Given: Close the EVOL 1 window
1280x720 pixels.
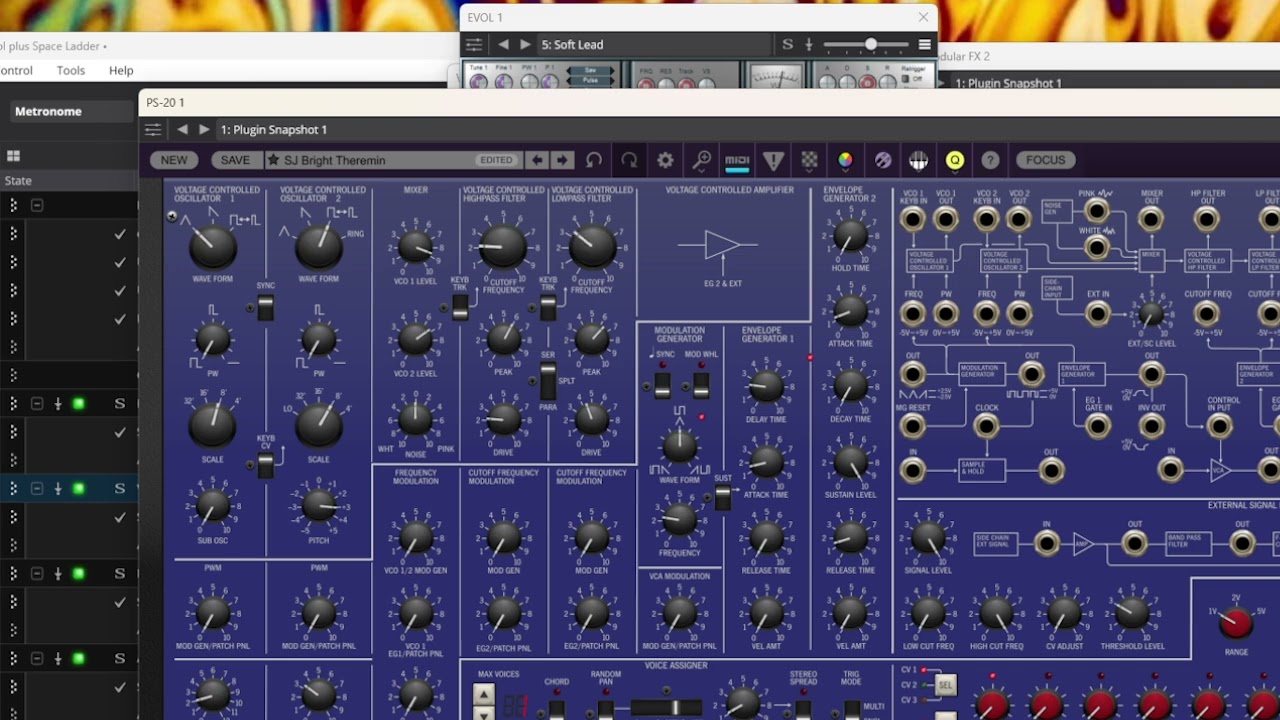Looking at the screenshot, I should (923, 17).
